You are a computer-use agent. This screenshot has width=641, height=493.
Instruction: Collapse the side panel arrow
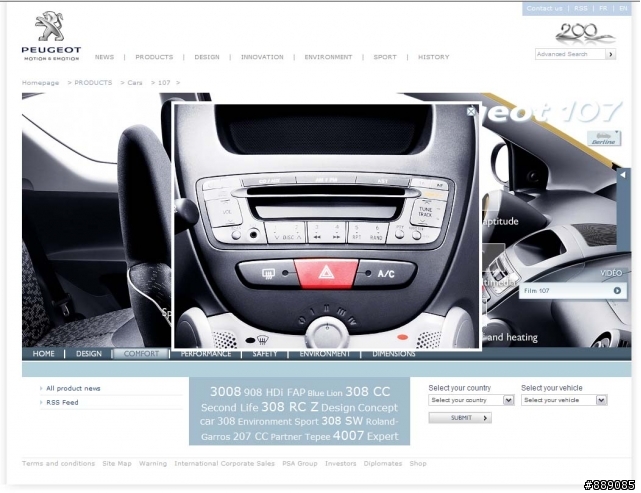click(x=623, y=175)
